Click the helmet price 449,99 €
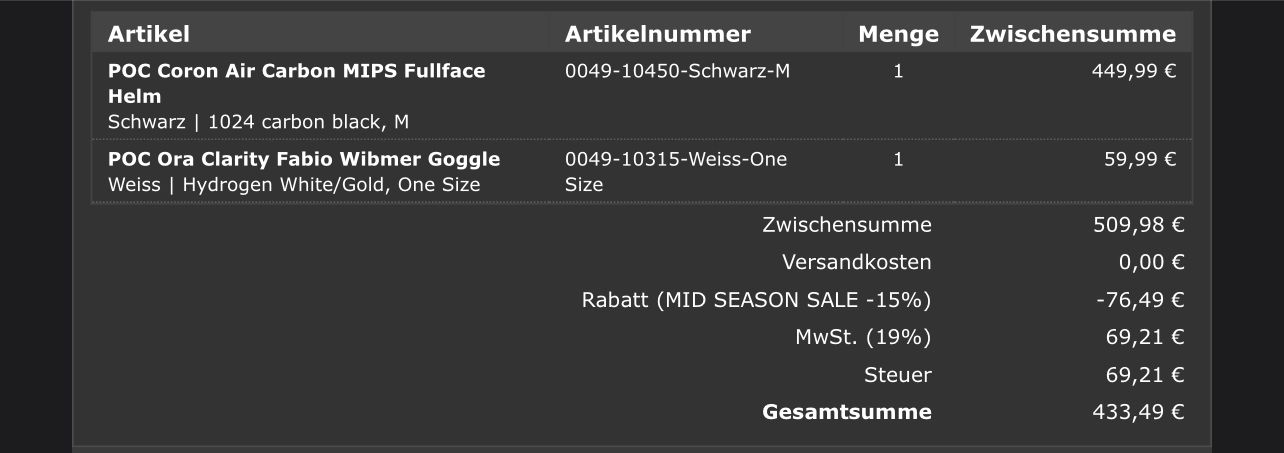Image resolution: width=1284 pixels, height=453 pixels. [x=1133, y=71]
